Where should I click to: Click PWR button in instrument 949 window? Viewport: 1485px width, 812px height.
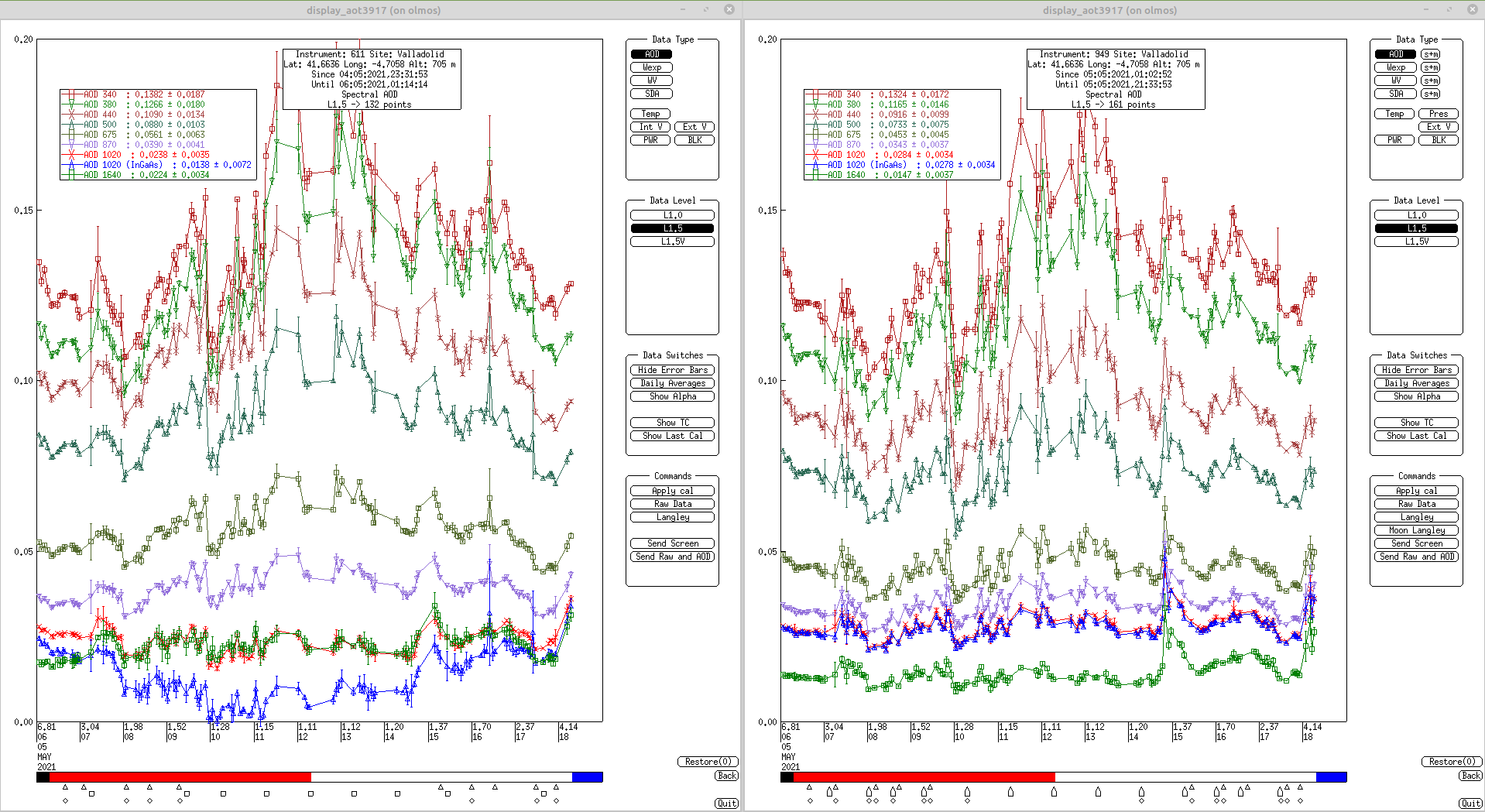pyautogui.click(x=1394, y=140)
